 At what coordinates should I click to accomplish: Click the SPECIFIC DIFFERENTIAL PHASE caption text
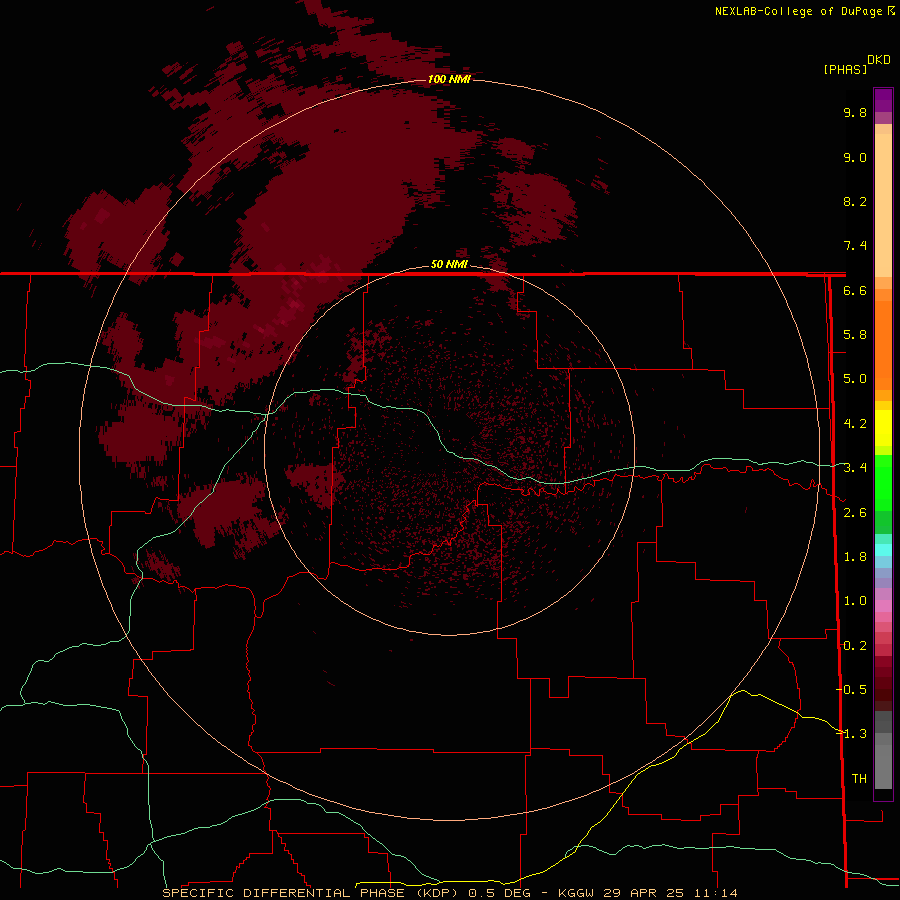284,893
